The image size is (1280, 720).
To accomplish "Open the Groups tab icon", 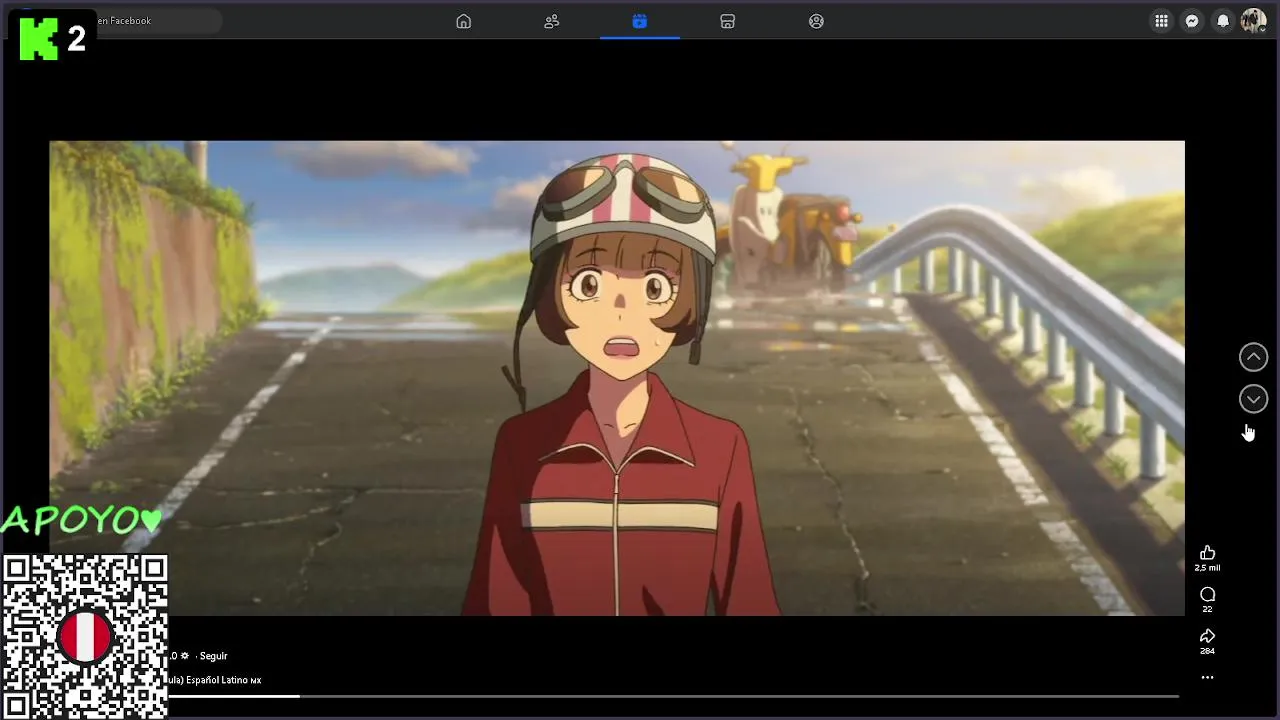I will coord(816,21).
